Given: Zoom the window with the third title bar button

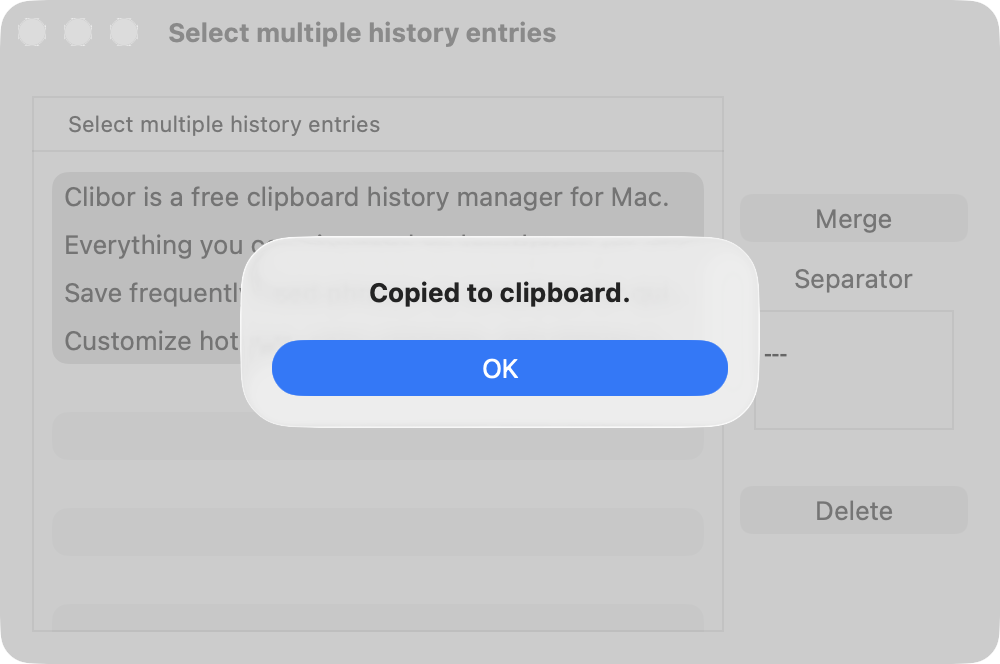Looking at the screenshot, I should [124, 32].
